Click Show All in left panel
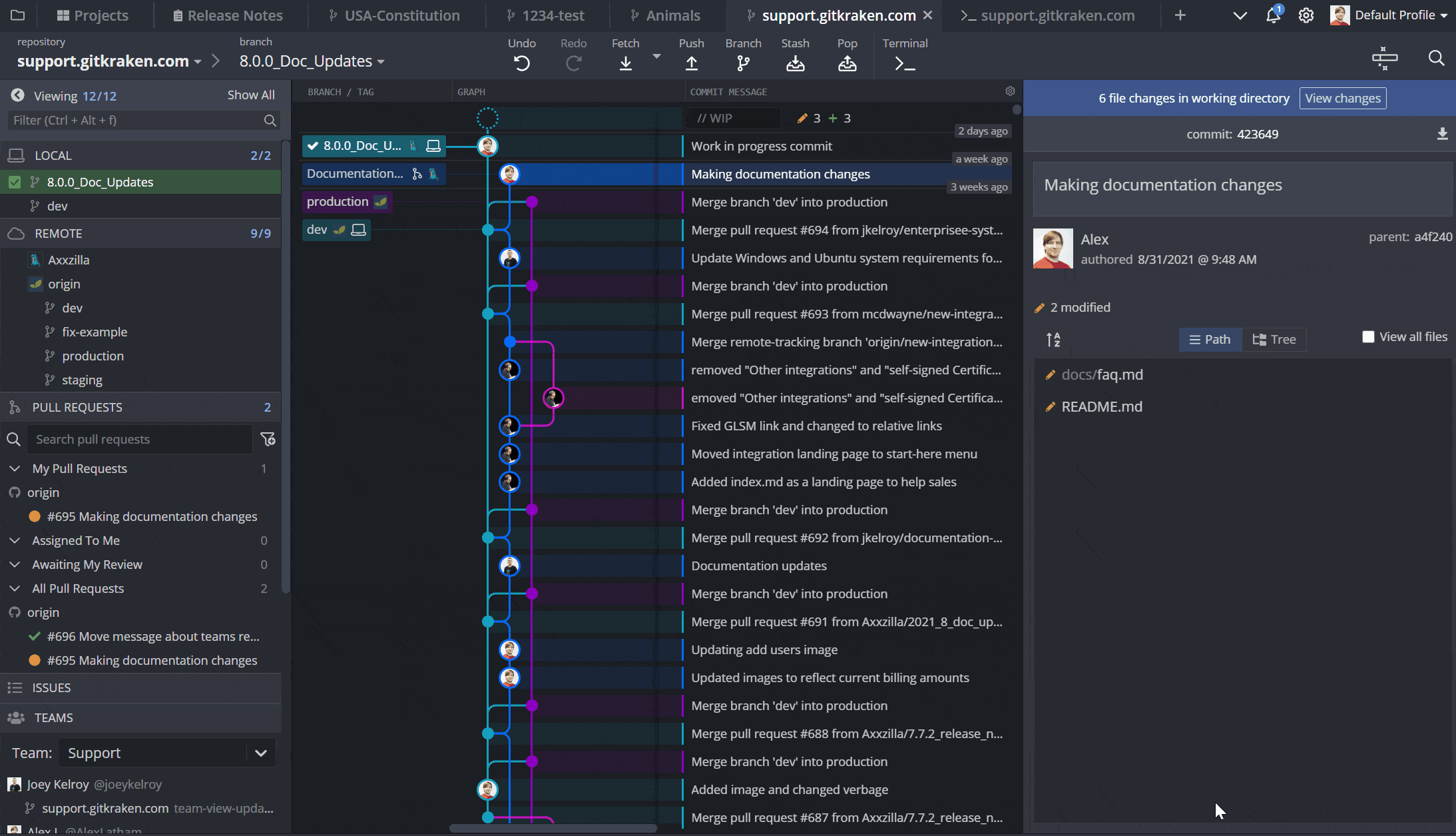 pyautogui.click(x=251, y=95)
